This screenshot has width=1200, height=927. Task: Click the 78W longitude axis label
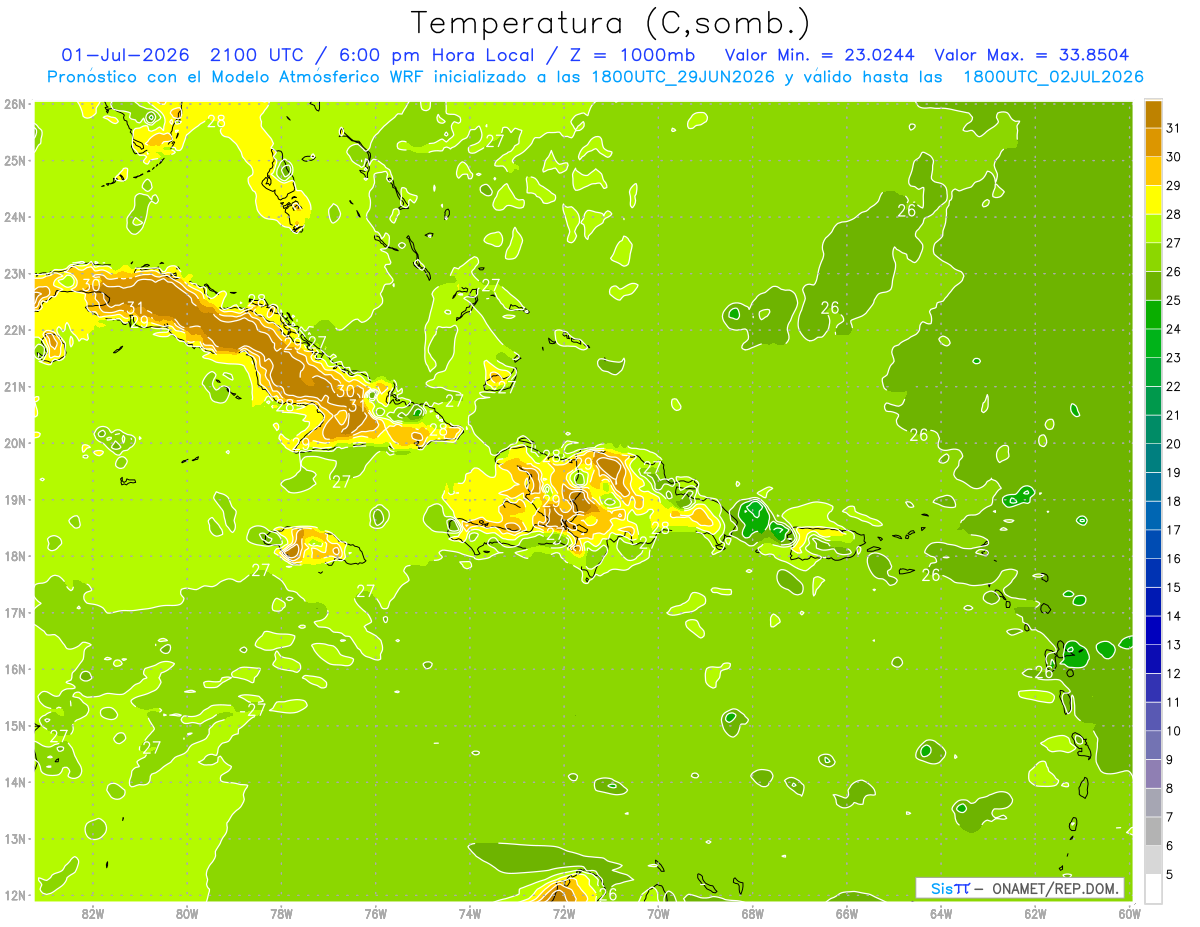click(x=281, y=913)
